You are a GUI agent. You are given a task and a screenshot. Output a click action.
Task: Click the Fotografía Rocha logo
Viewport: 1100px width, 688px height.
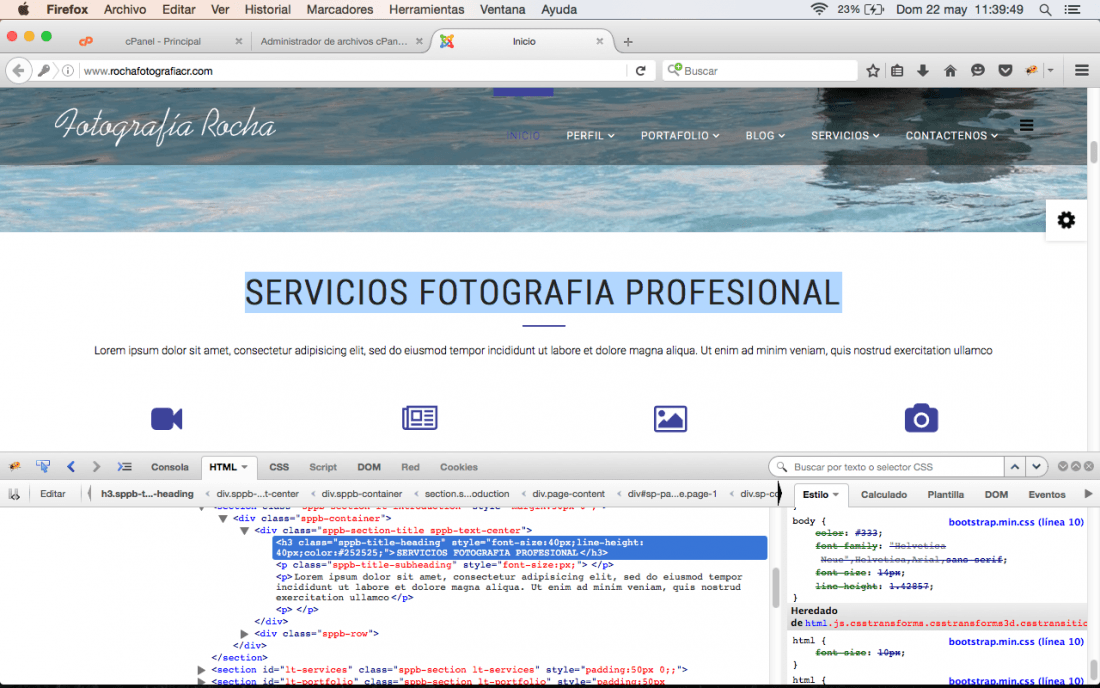(166, 126)
